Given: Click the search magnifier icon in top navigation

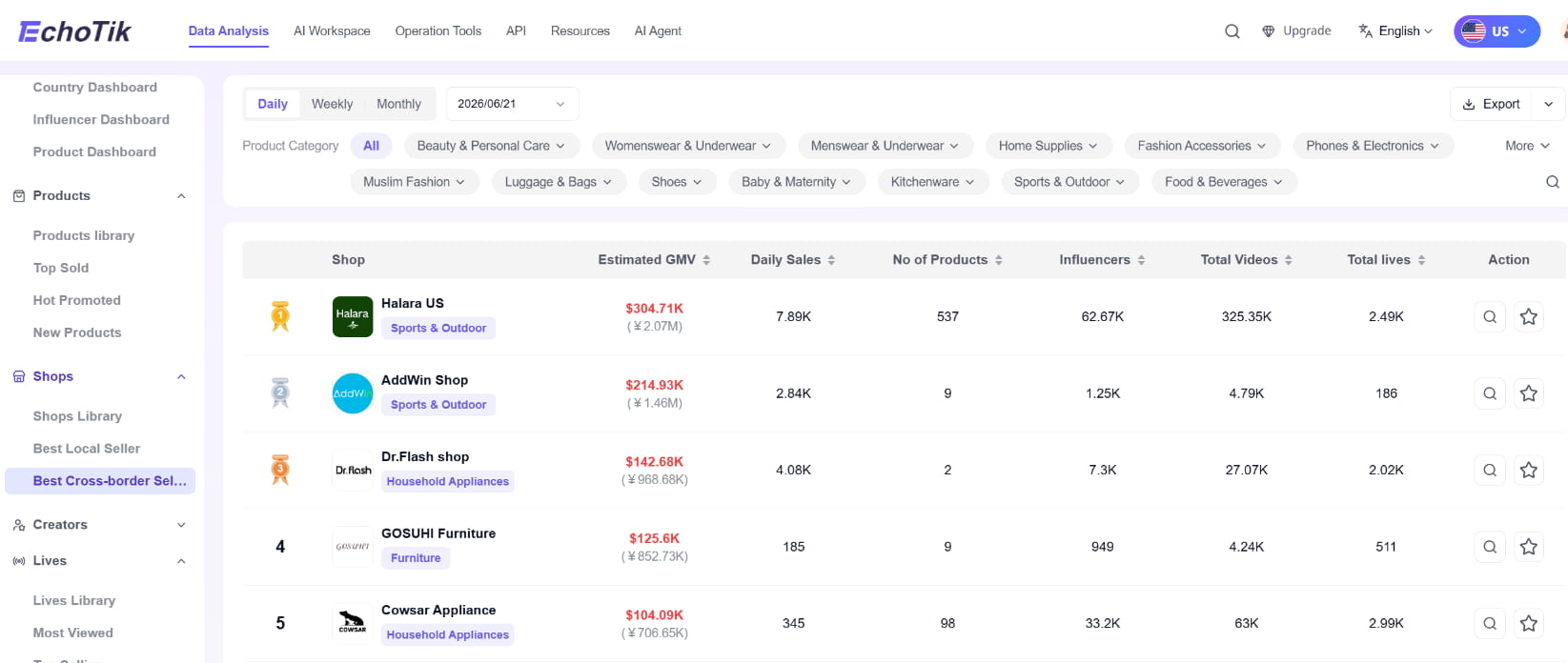Looking at the screenshot, I should point(1232,31).
